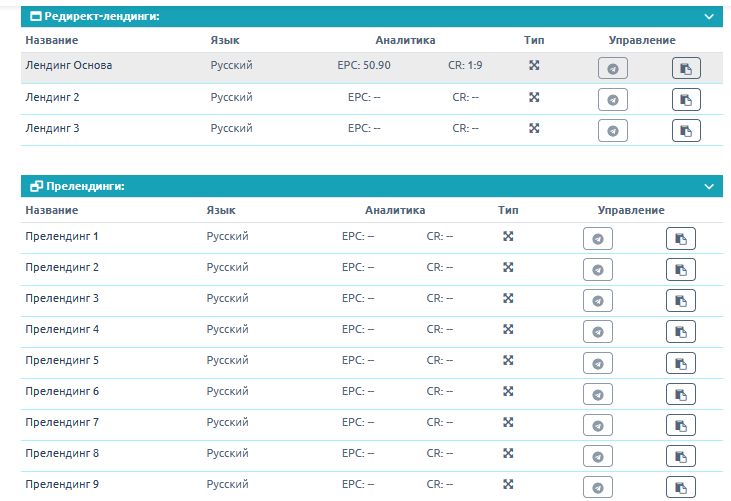
Task: Copy link for Прелендинг 7
Action: pos(681,425)
